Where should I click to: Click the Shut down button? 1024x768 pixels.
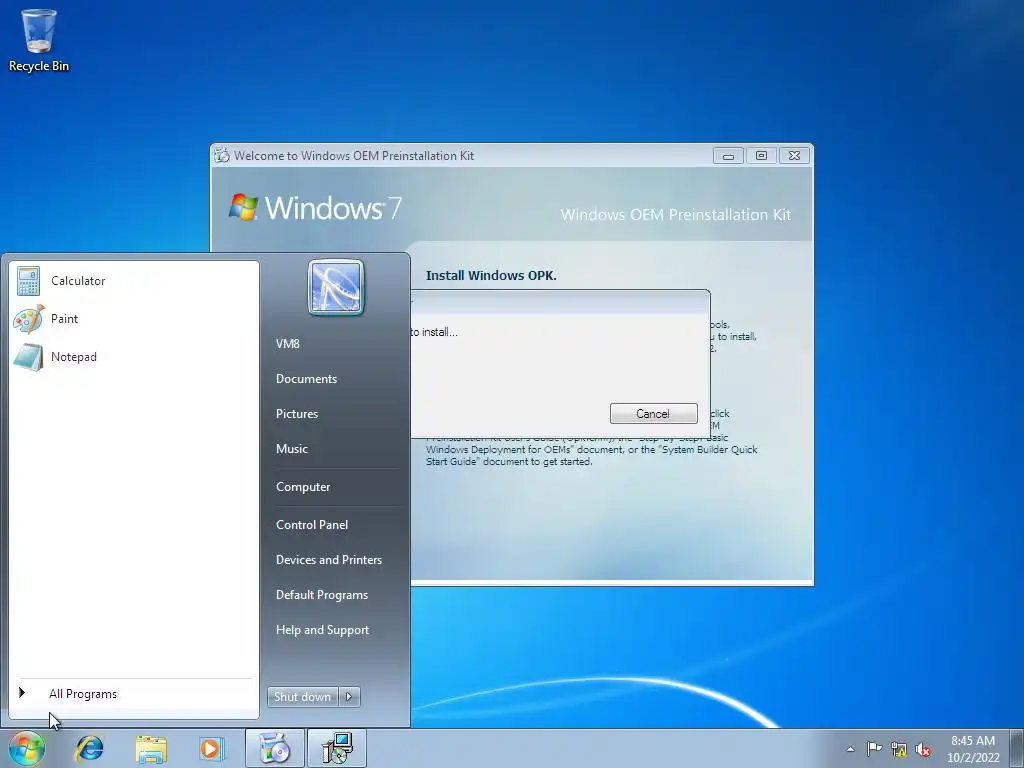[302, 697]
